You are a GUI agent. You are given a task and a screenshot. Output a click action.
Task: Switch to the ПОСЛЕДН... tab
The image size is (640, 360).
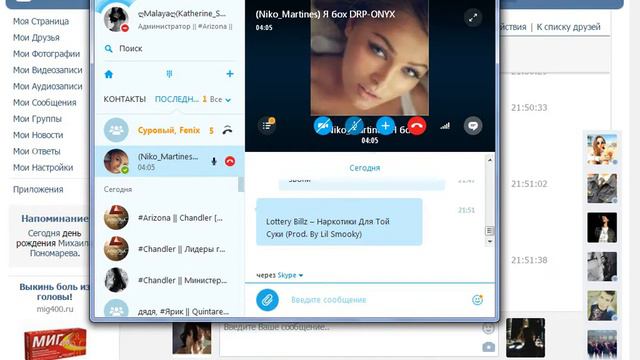pyautogui.click(x=177, y=99)
